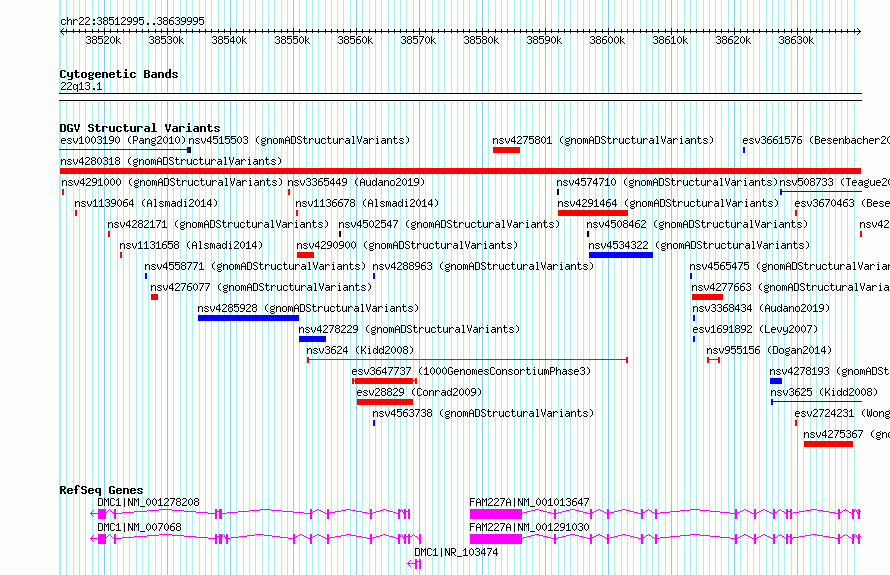Open the esv1003190 (Pang2010) label
Viewport: 890px width, 575px height.
pyautogui.click(x=123, y=140)
